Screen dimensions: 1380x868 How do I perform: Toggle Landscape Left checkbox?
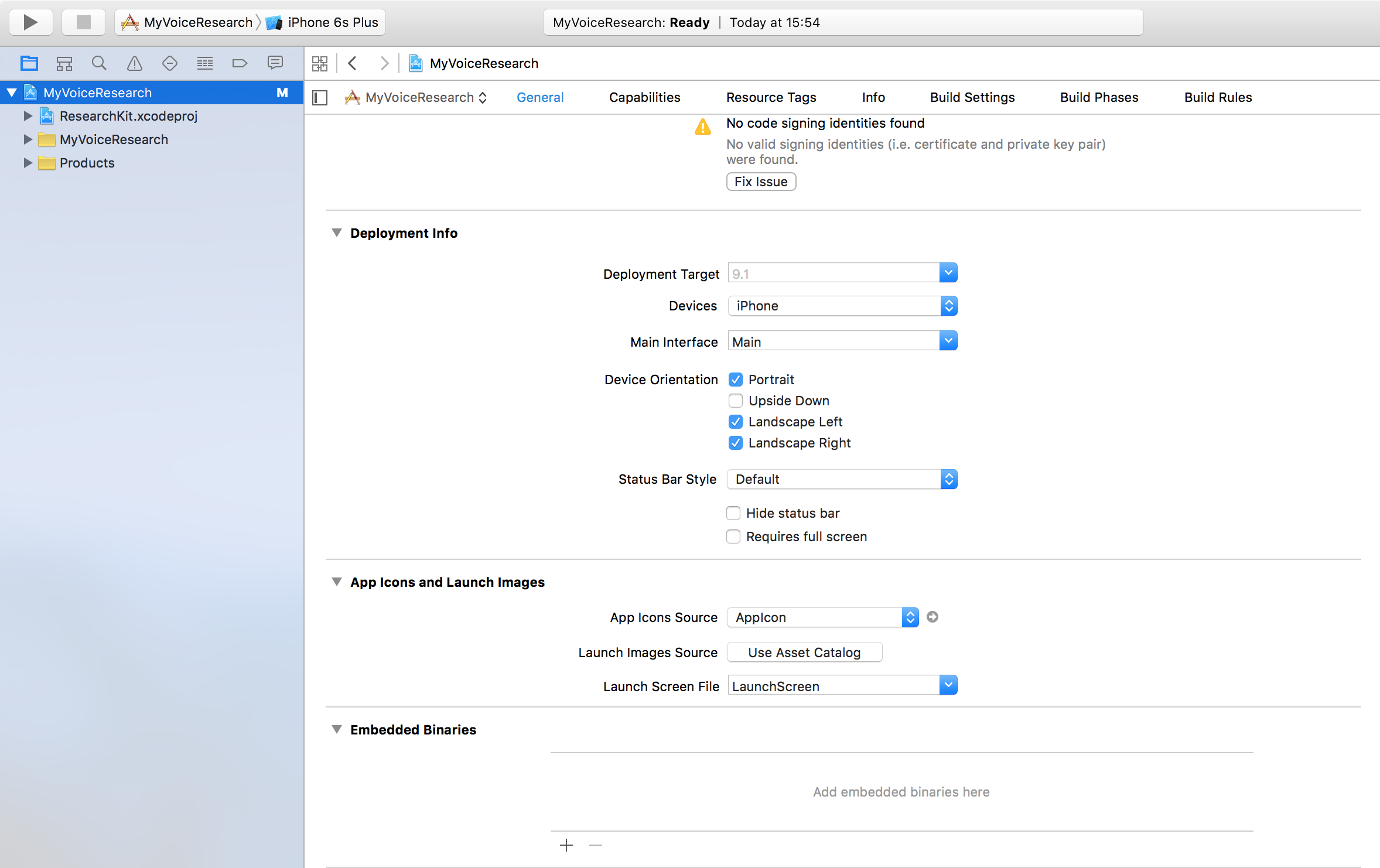(736, 422)
